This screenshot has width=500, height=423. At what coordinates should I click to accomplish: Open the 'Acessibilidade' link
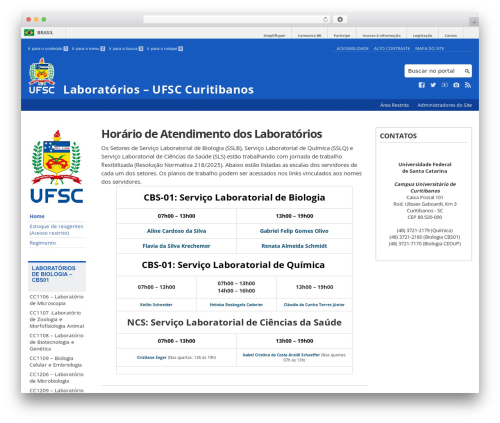click(352, 49)
